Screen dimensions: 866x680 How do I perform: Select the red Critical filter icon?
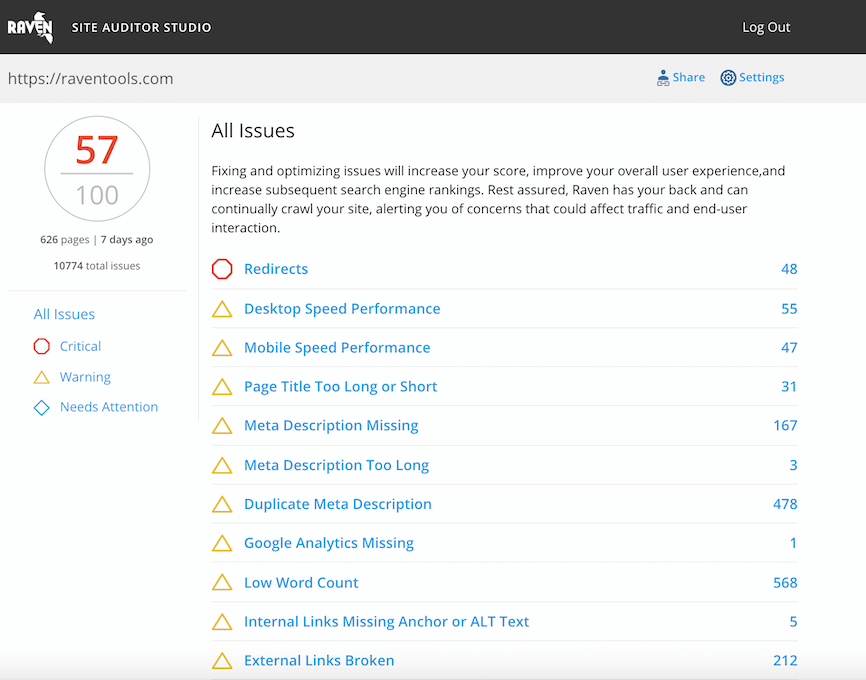[42, 346]
